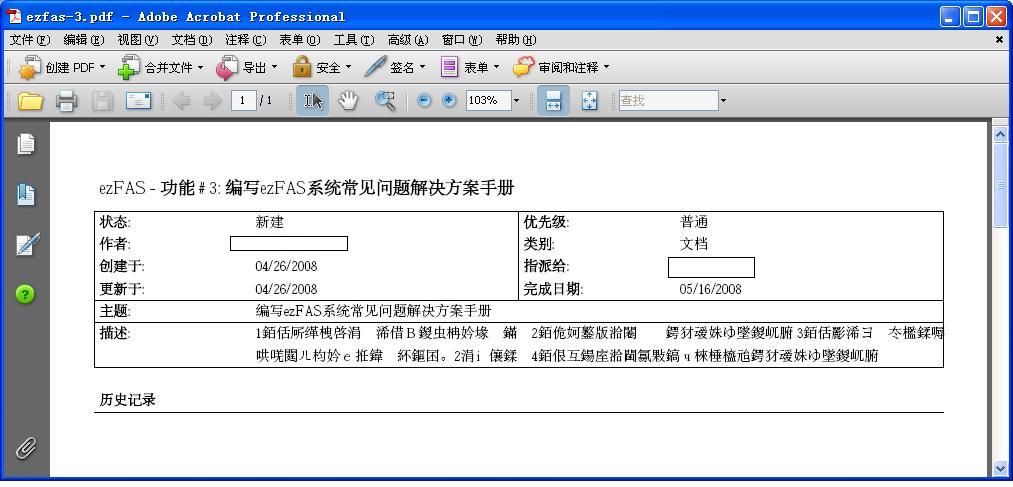Open the 表单(O) menu

(x=300, y=40)
